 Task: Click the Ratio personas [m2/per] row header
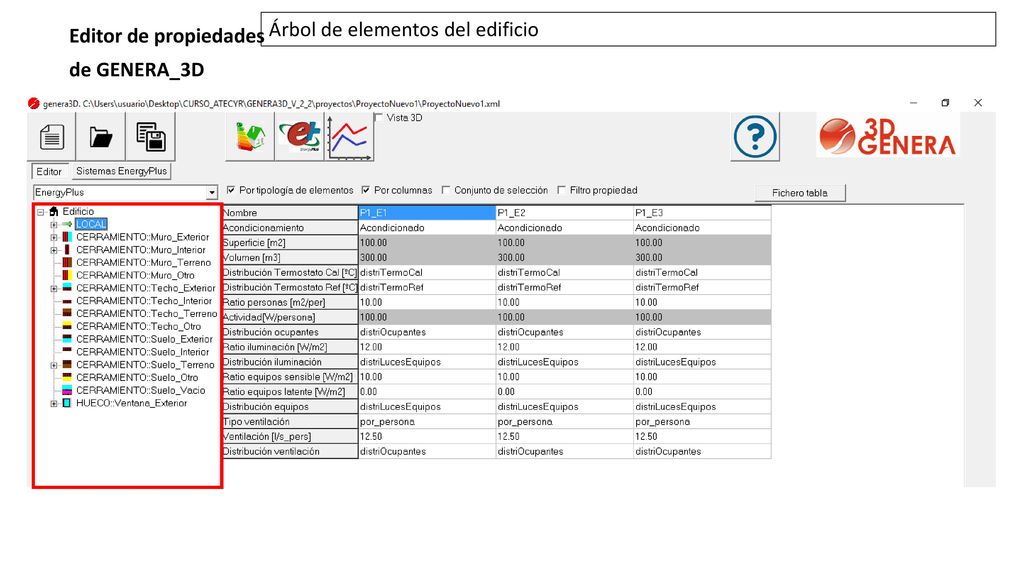(x=290, y=302)
